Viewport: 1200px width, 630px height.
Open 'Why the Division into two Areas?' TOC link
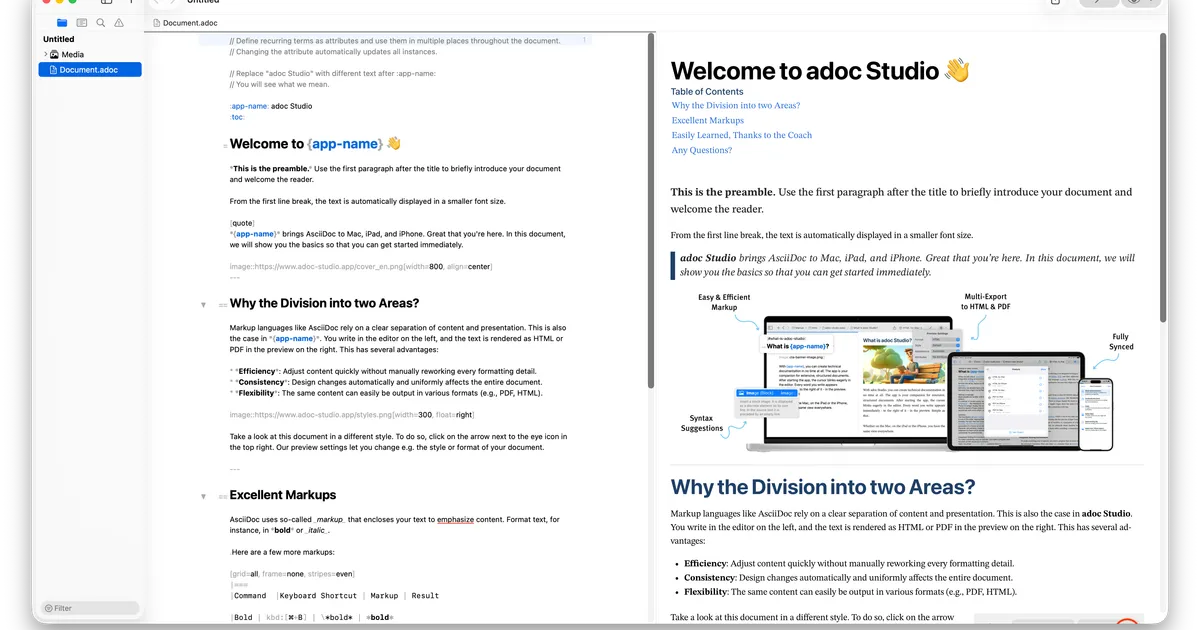tap(736, 105)
